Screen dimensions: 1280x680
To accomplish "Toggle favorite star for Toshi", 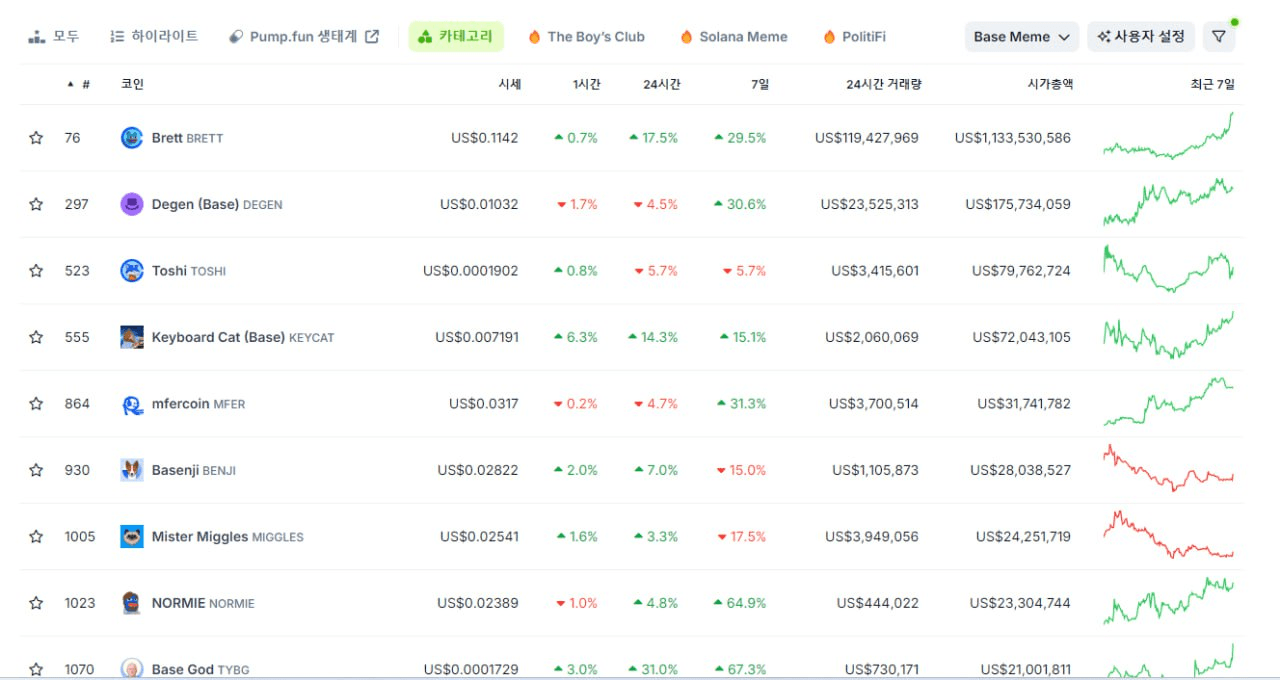I will tap(36, 271).
